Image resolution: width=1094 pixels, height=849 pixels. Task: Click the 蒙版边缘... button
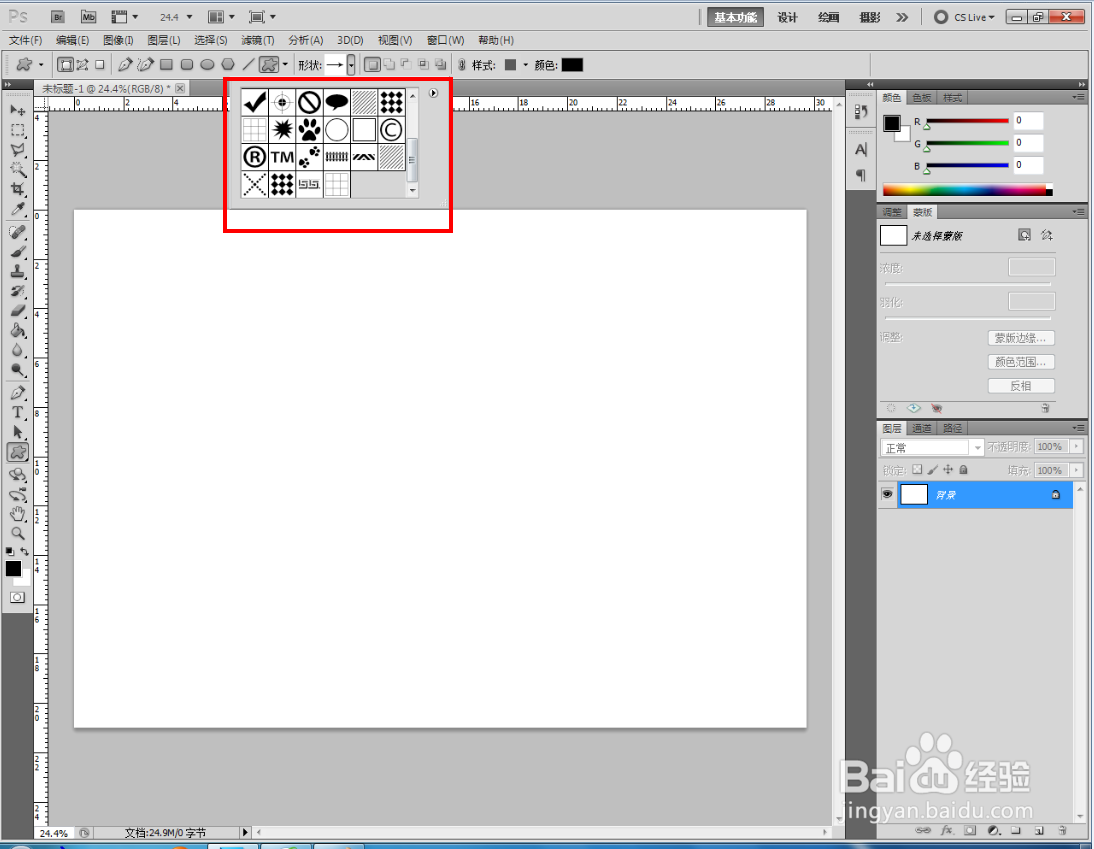pos(1021,338)
